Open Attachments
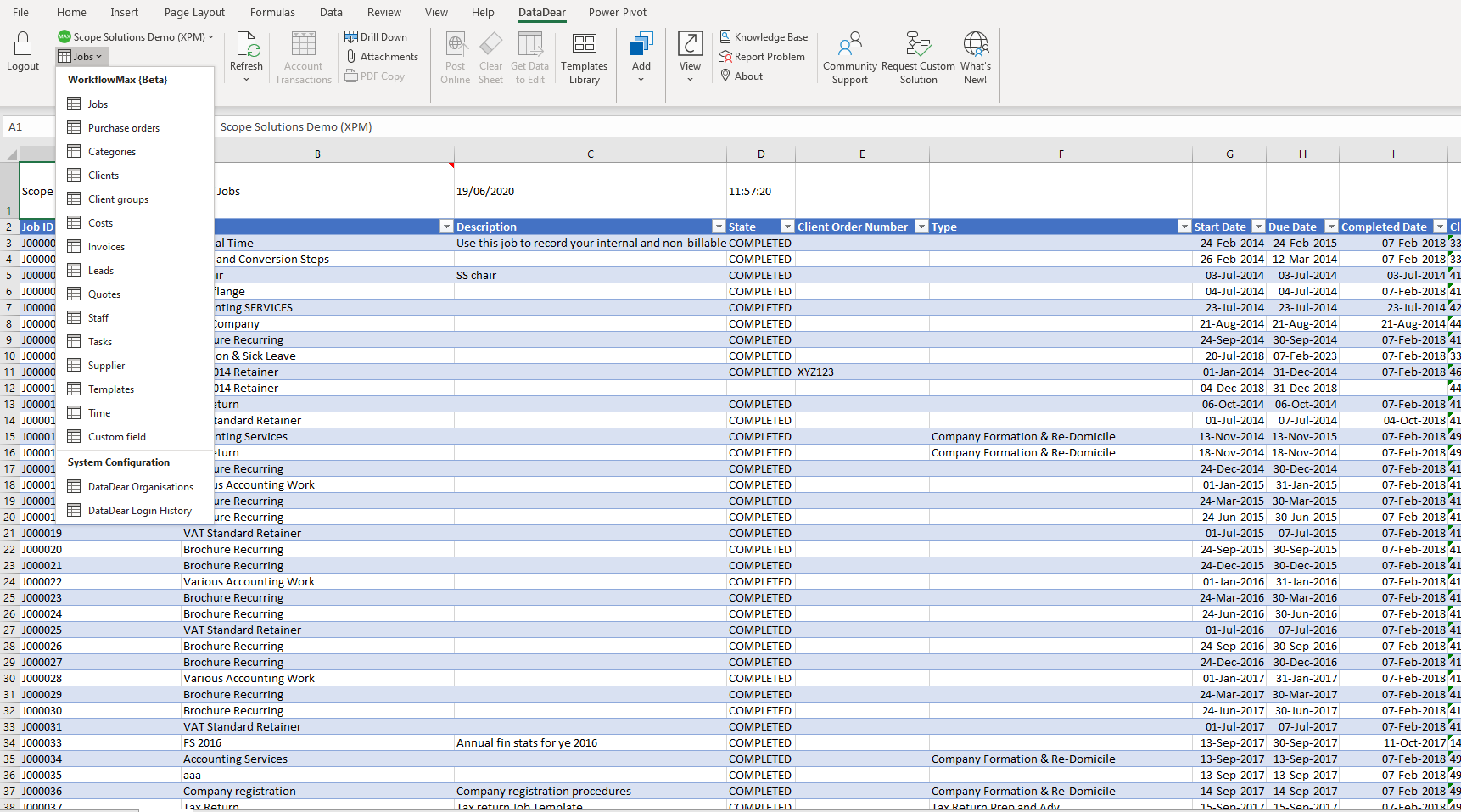Screen dimensions: 1461x812 pos(382,57)
